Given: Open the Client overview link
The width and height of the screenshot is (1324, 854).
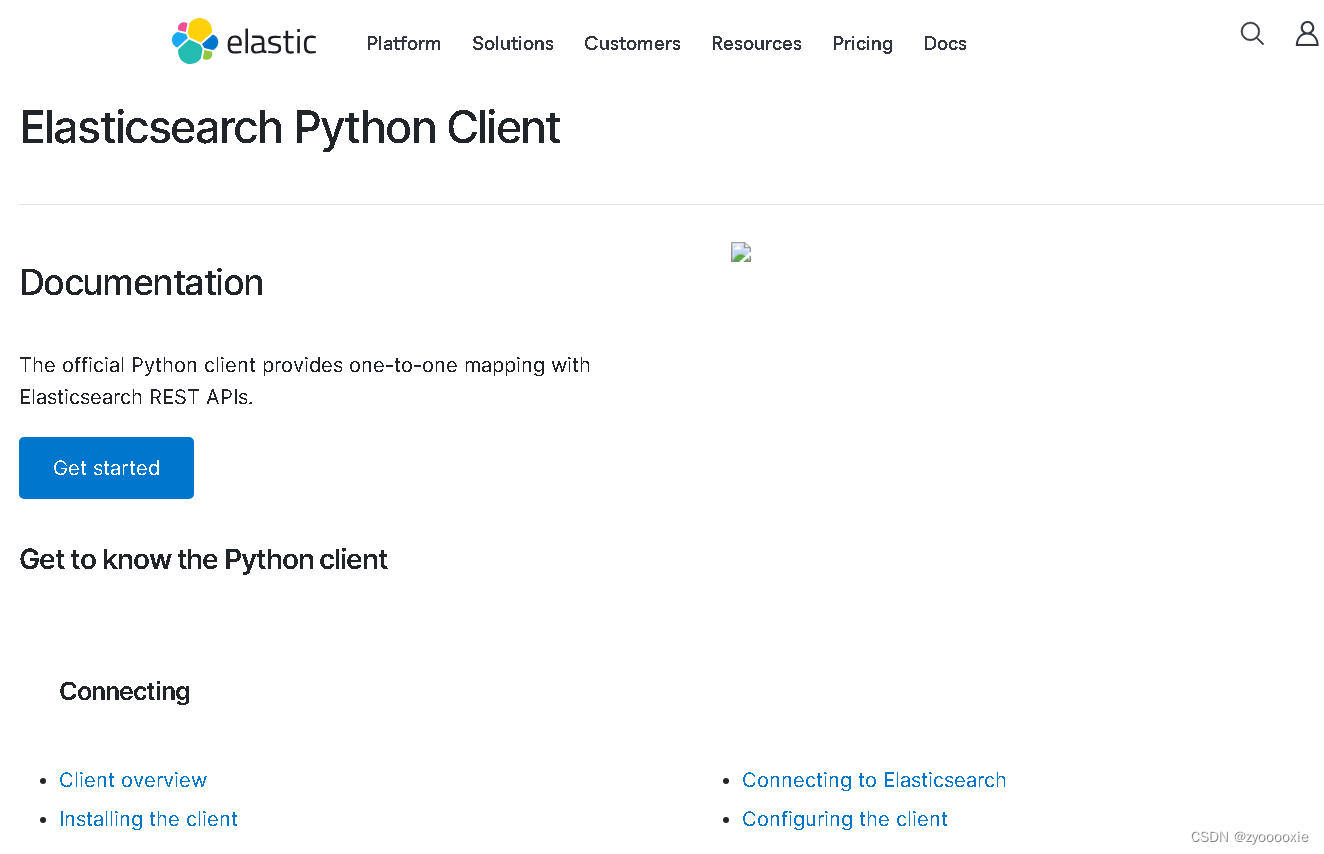Looking at the screenshot, I should (x=133, y=780).
